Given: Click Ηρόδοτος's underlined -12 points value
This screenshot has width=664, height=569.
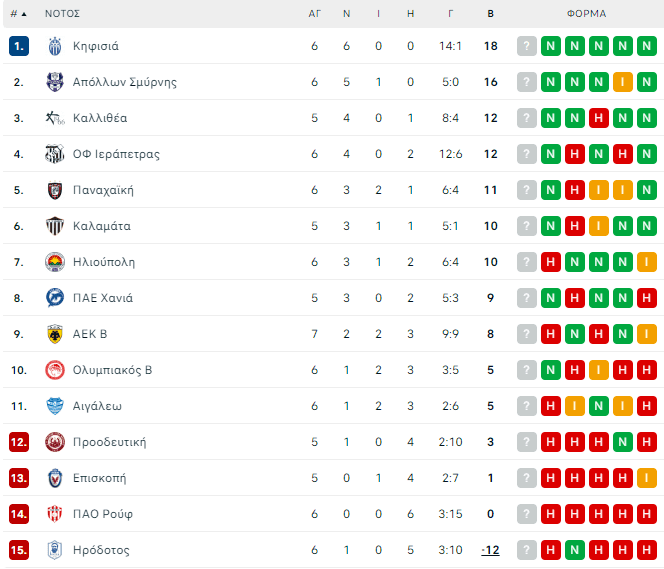Looking at the screenshot, I should pos(490,550).
